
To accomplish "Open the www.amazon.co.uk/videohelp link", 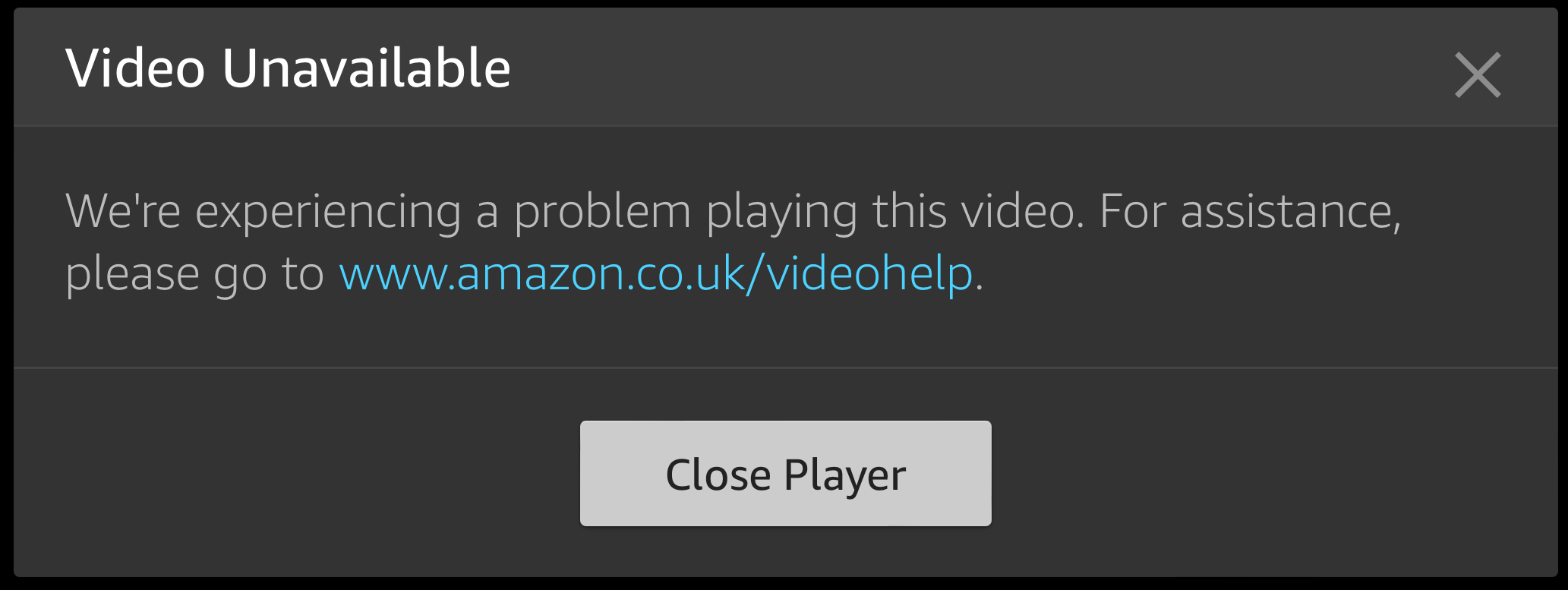I will (656, 273).
